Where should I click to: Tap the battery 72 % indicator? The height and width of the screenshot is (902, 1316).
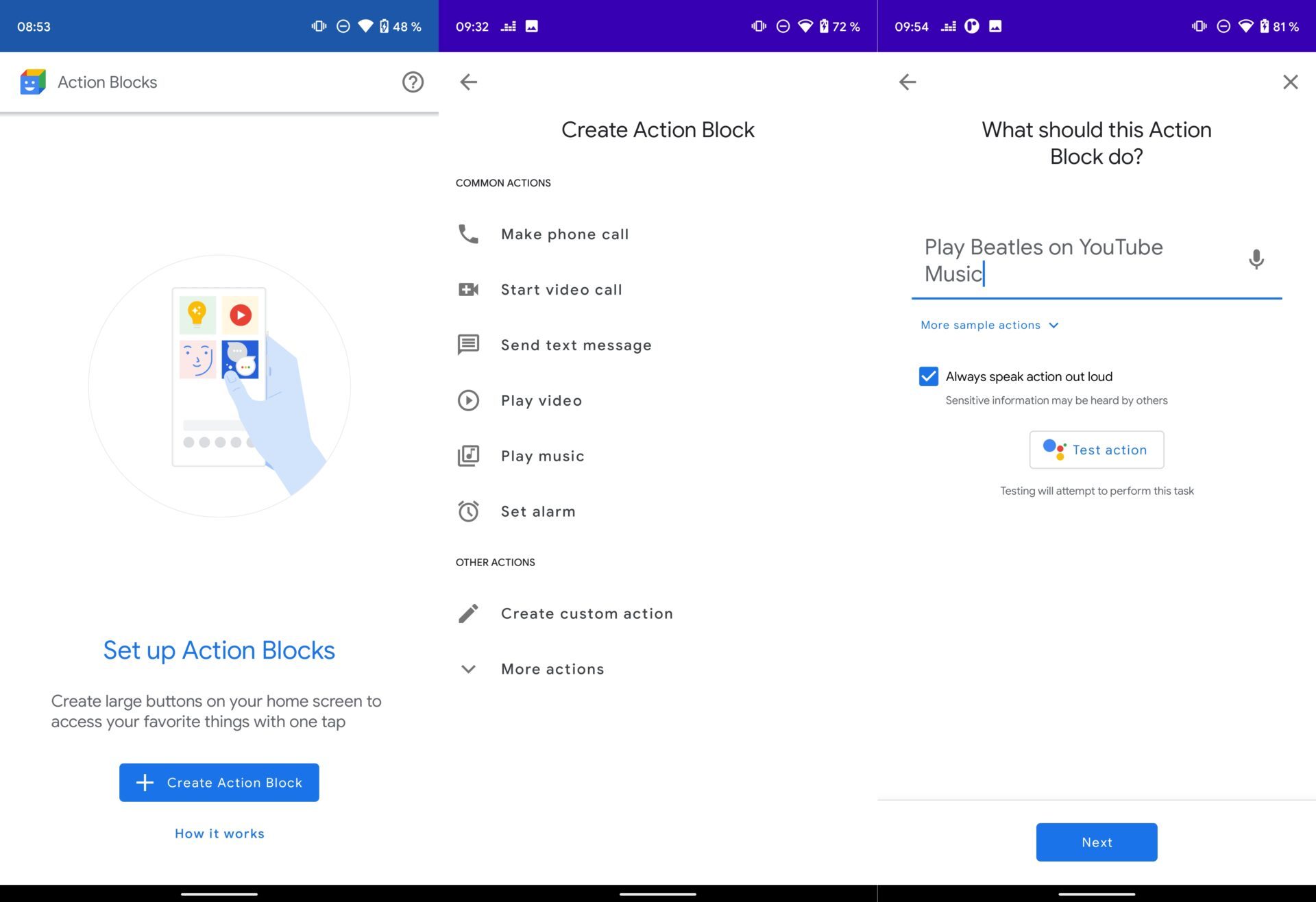click(x=839, y=26)
